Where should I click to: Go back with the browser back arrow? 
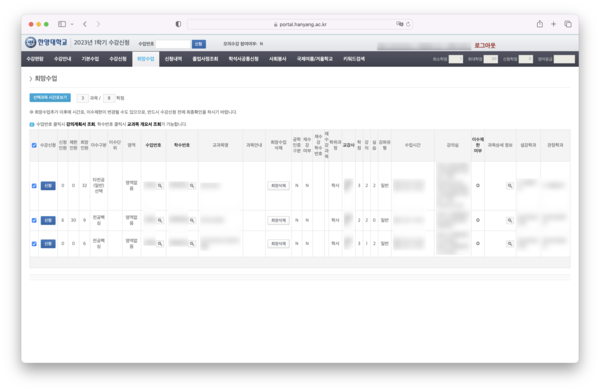coord(85,24)
